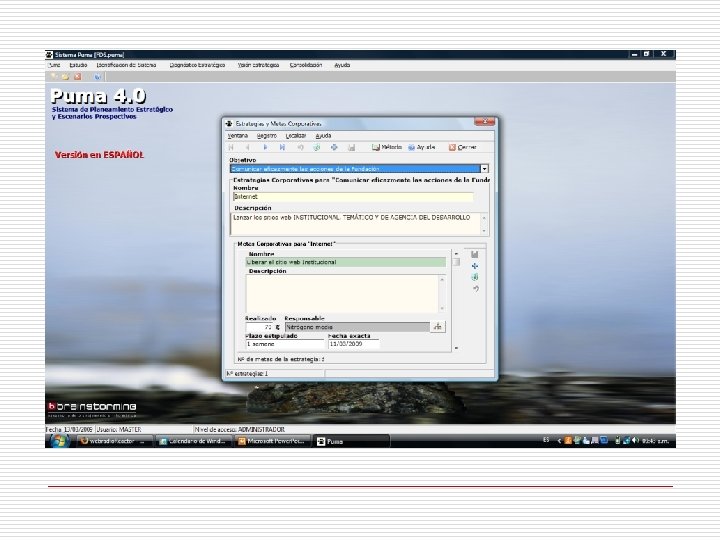720x540 pixels.
Task: Click goal Nombre field Liberar el sitio web
Action: point(346,262)
